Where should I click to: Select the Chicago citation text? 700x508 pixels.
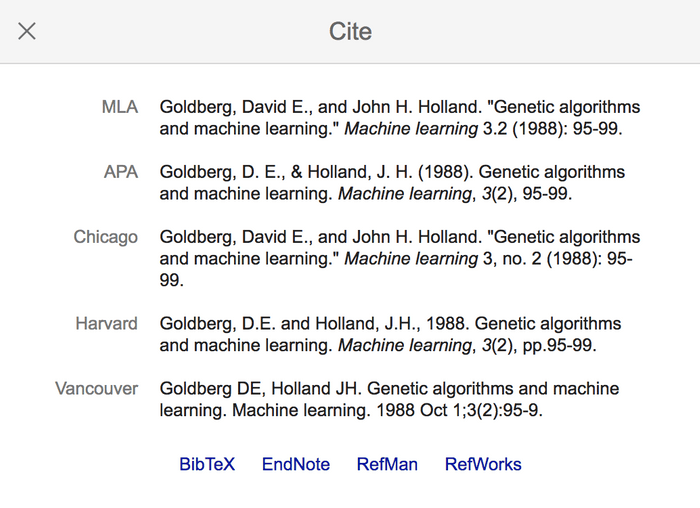pos(399,258)
